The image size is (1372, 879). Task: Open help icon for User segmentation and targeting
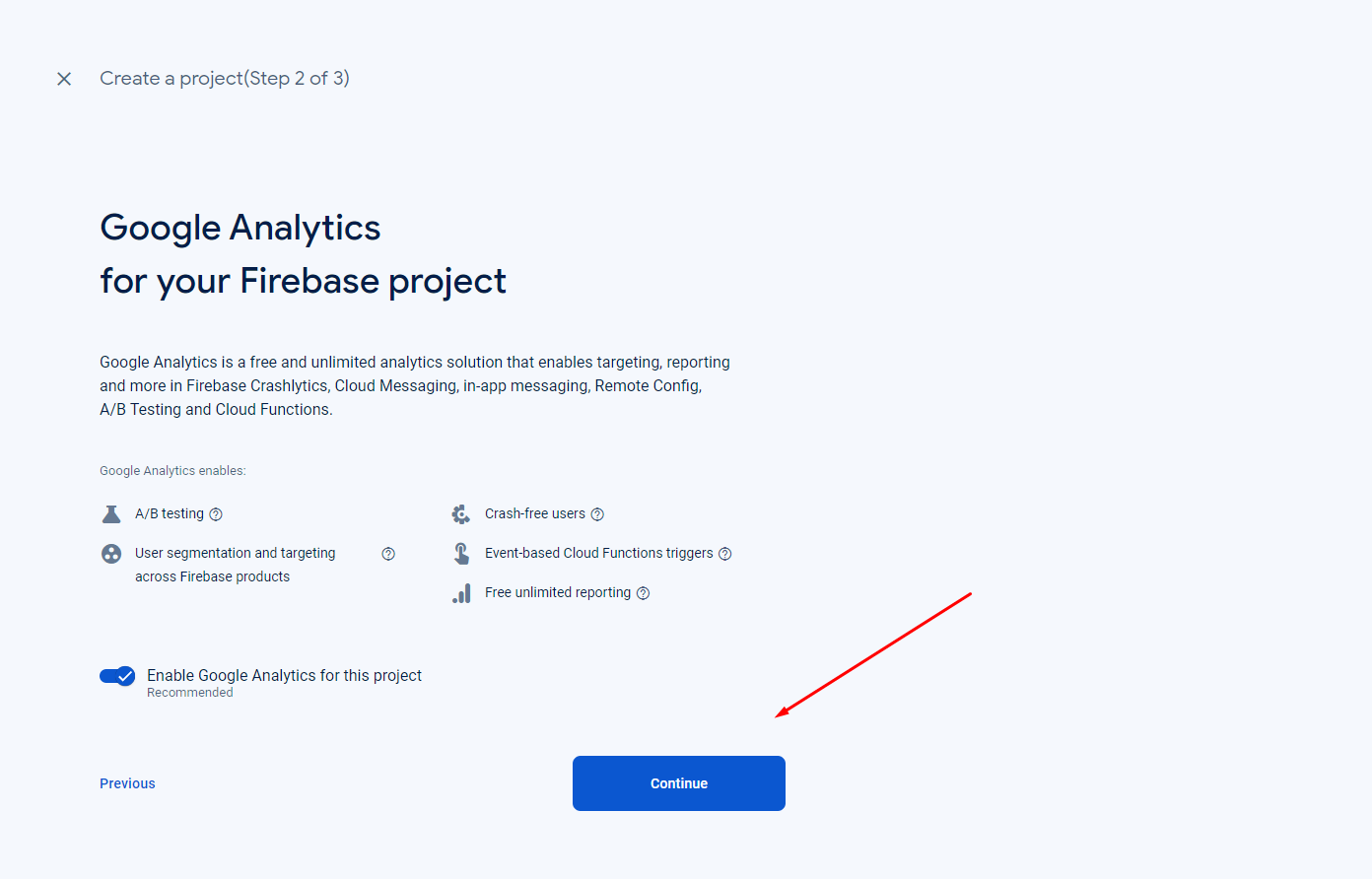click(388, 554)
